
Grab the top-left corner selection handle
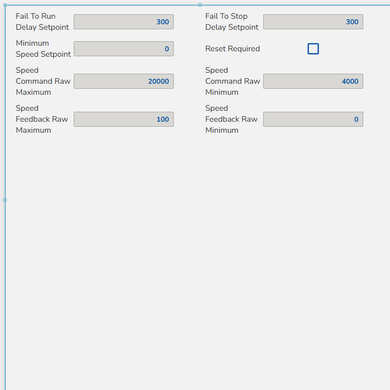[5, 5]
